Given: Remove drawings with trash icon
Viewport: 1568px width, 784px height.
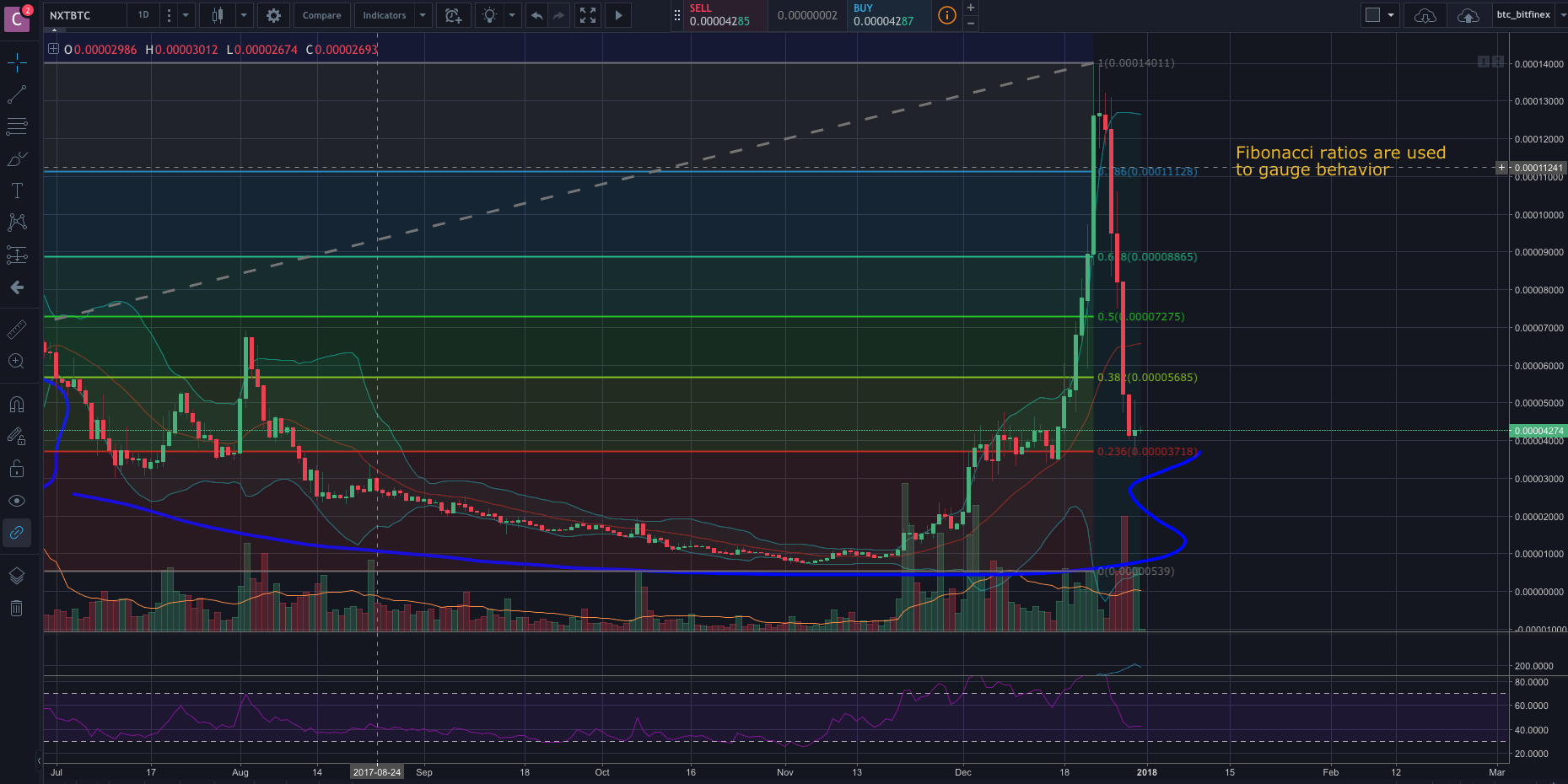Looking at the screenshot, I should pyautogui.click(x=17, y=608).
